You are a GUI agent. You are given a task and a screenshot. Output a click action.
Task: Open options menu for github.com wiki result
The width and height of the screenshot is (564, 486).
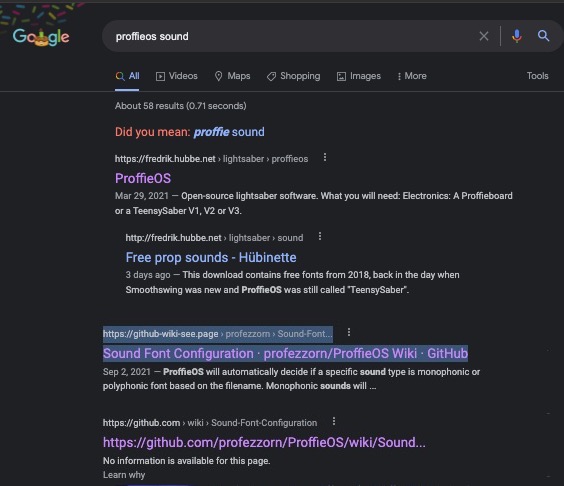pos(334,421)
